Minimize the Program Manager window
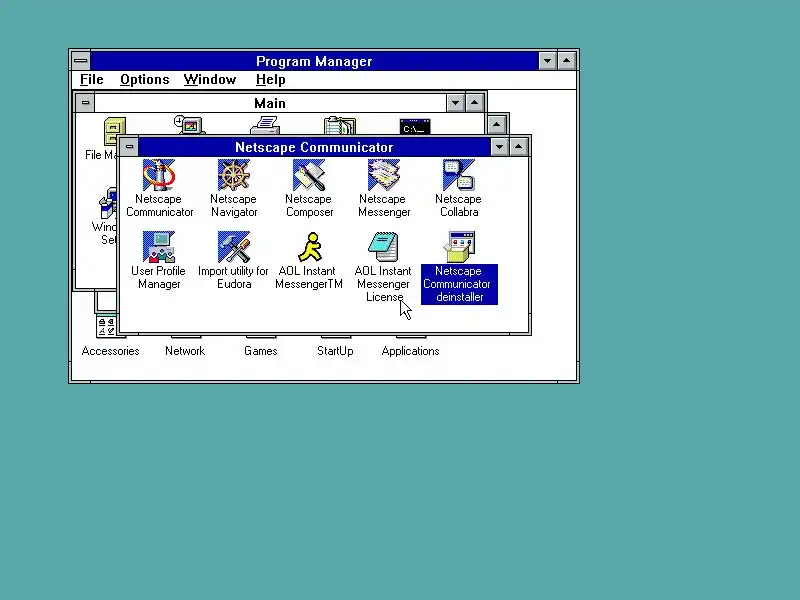Image resolution: width=800 pixels, height=600 pixels. (547, 61)
